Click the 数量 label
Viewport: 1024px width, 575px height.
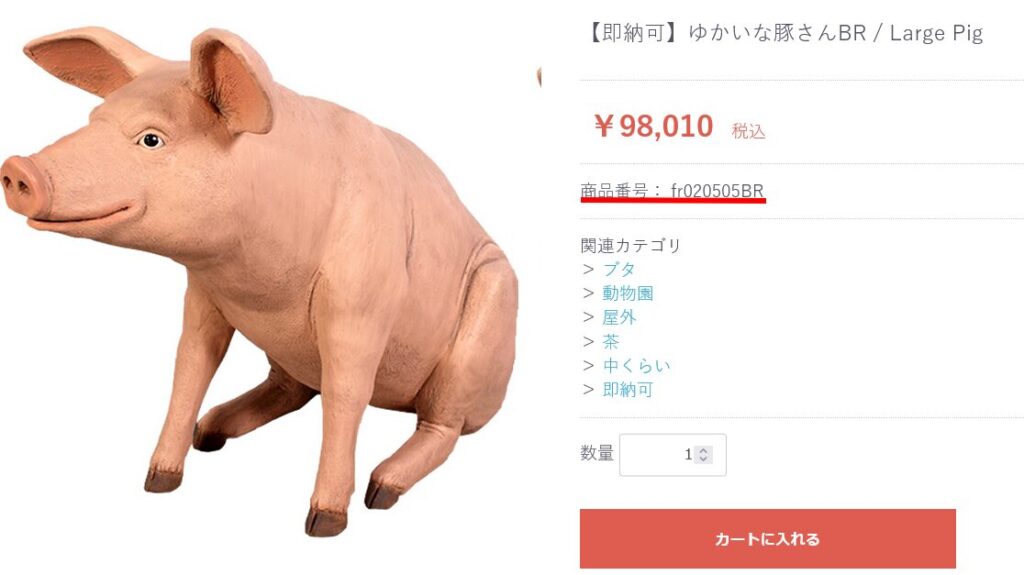pyautogui.click(x=597, y=453)
